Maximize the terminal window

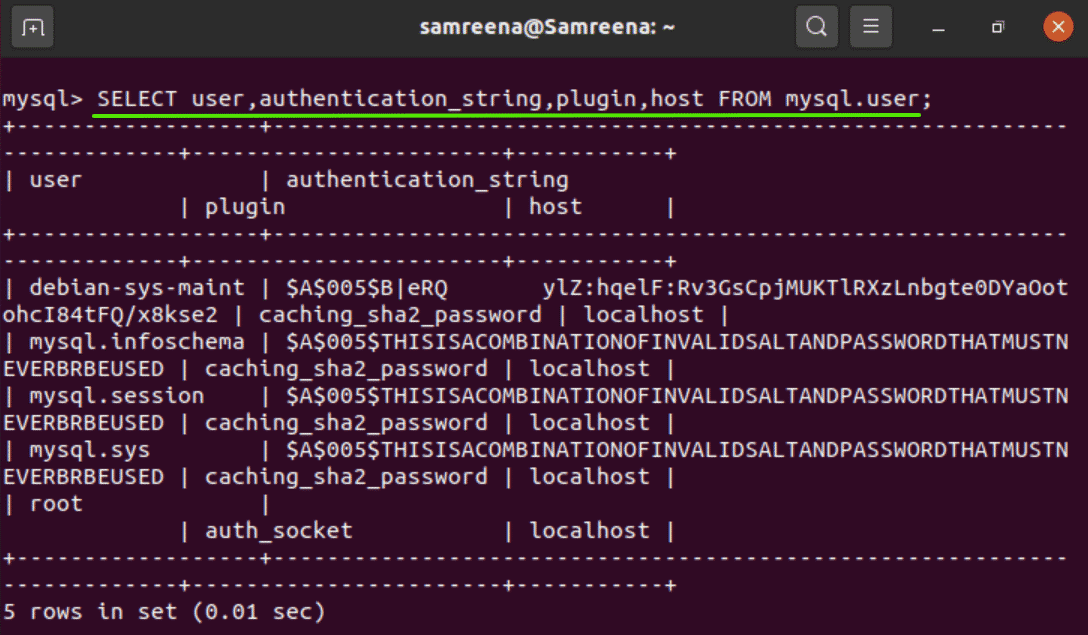997,27
